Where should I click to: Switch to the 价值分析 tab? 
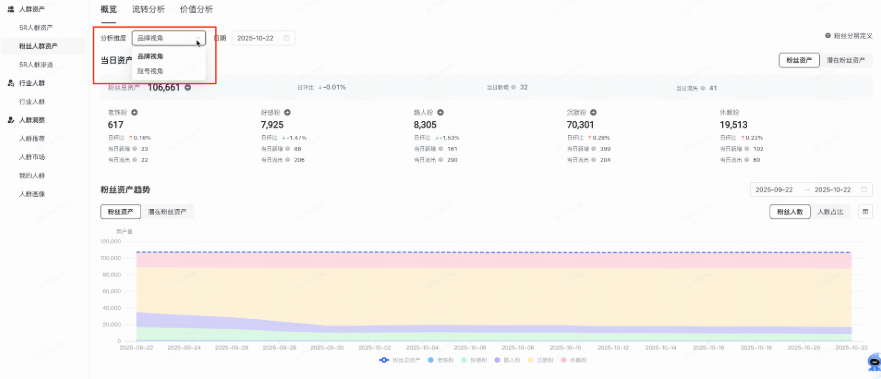tap(197, 9)
